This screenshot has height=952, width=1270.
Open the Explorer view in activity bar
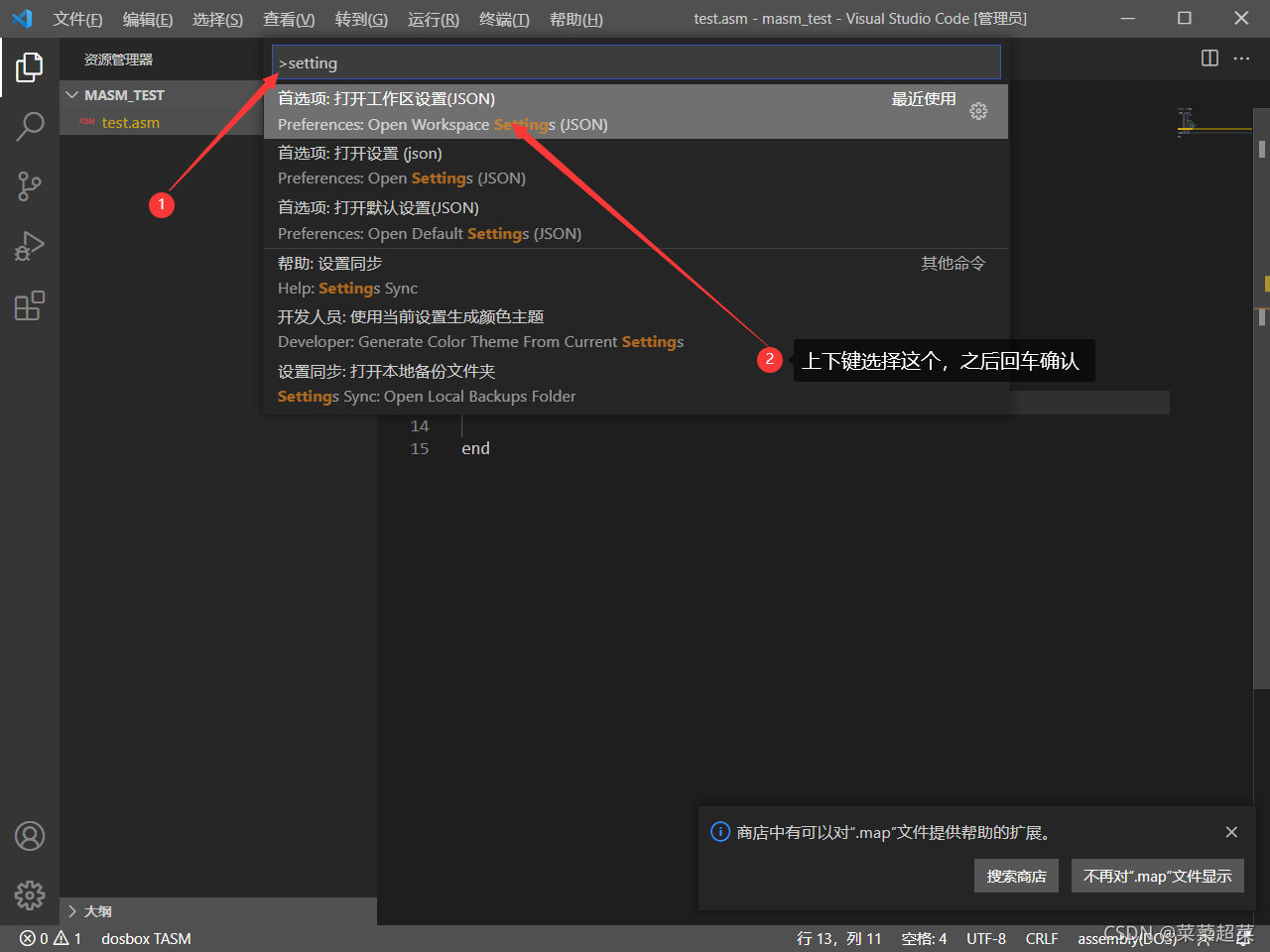point(30,67)
